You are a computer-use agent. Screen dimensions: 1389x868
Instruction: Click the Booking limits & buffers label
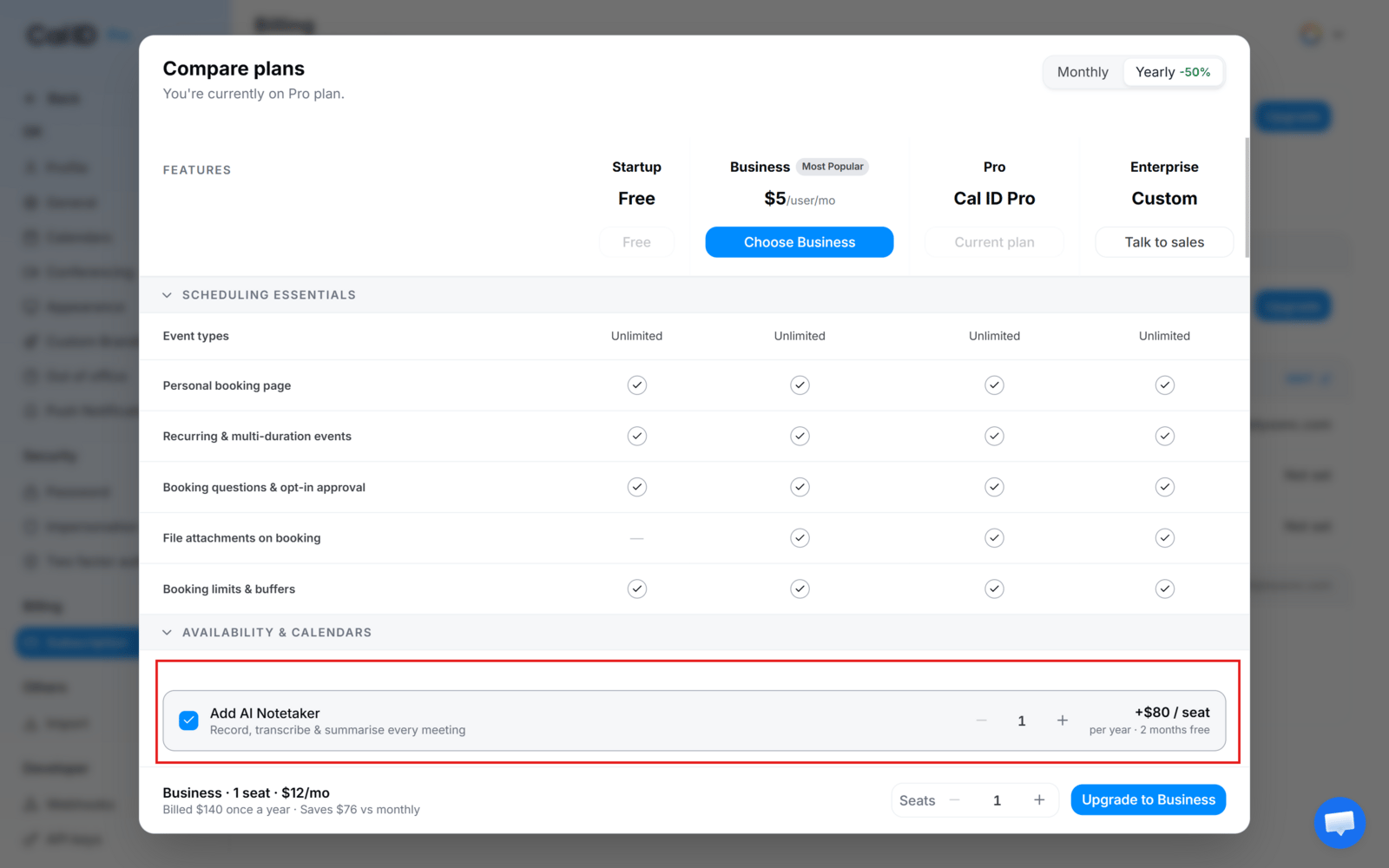point(229,589)
